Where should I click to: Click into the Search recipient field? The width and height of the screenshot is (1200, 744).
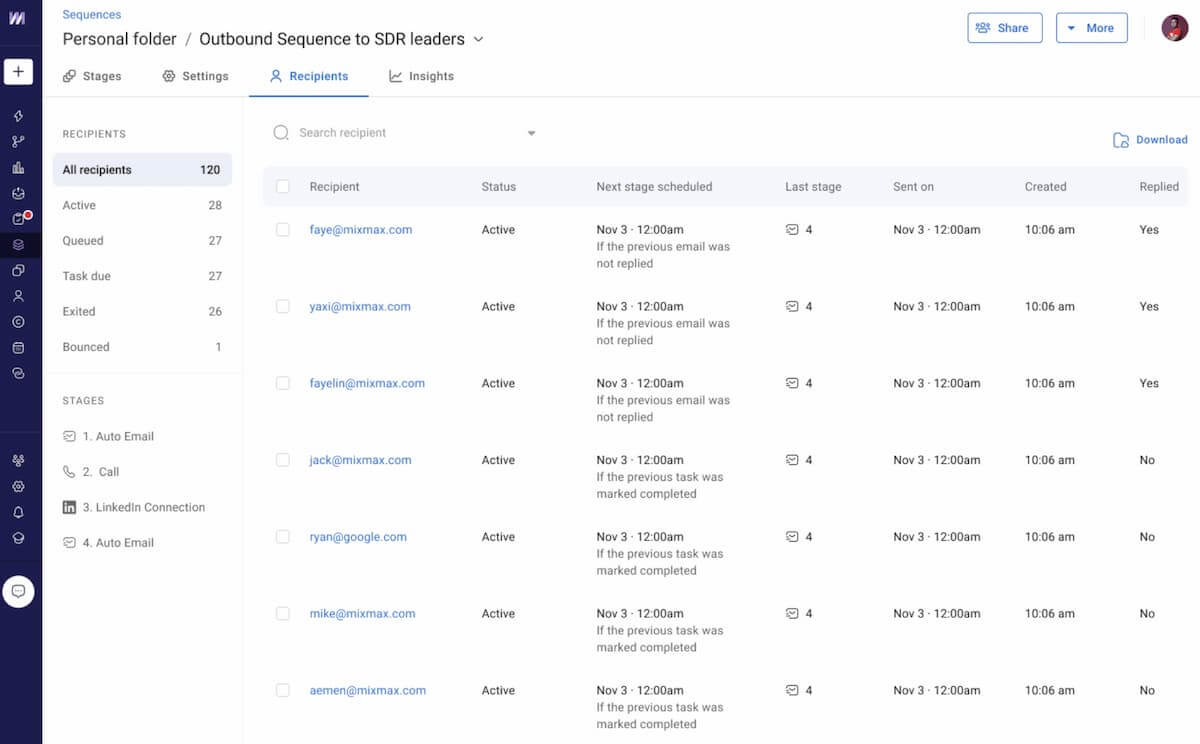coord(400,133)
